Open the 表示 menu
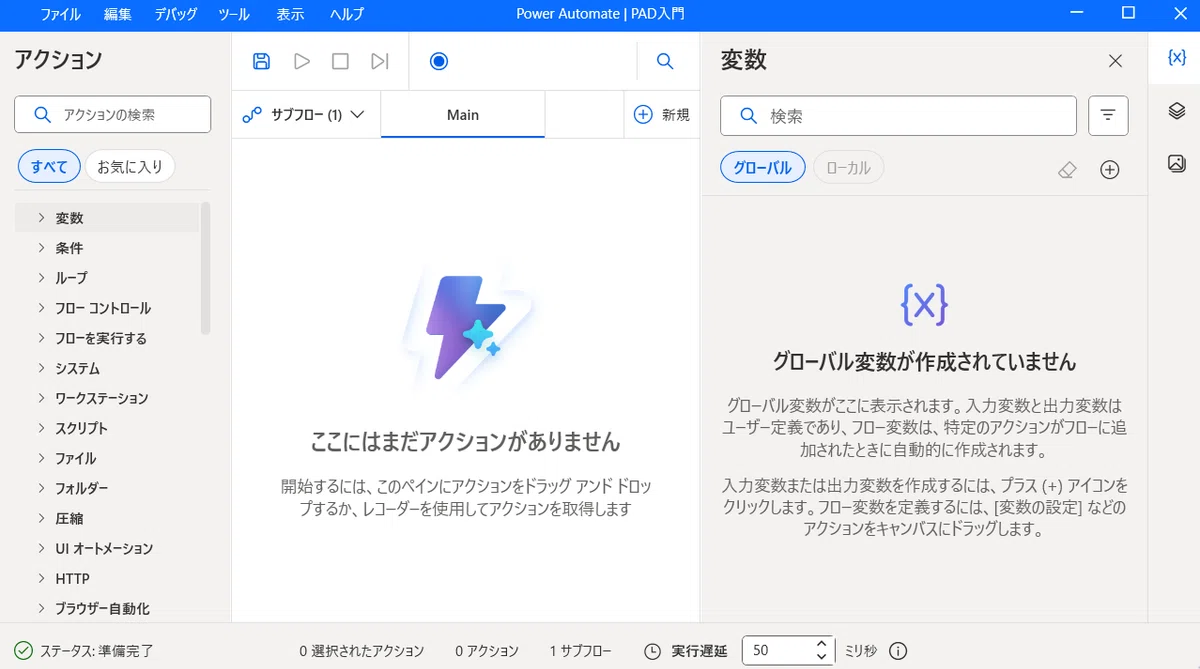This screenshot has width=1200, height=669. [290, 14]
